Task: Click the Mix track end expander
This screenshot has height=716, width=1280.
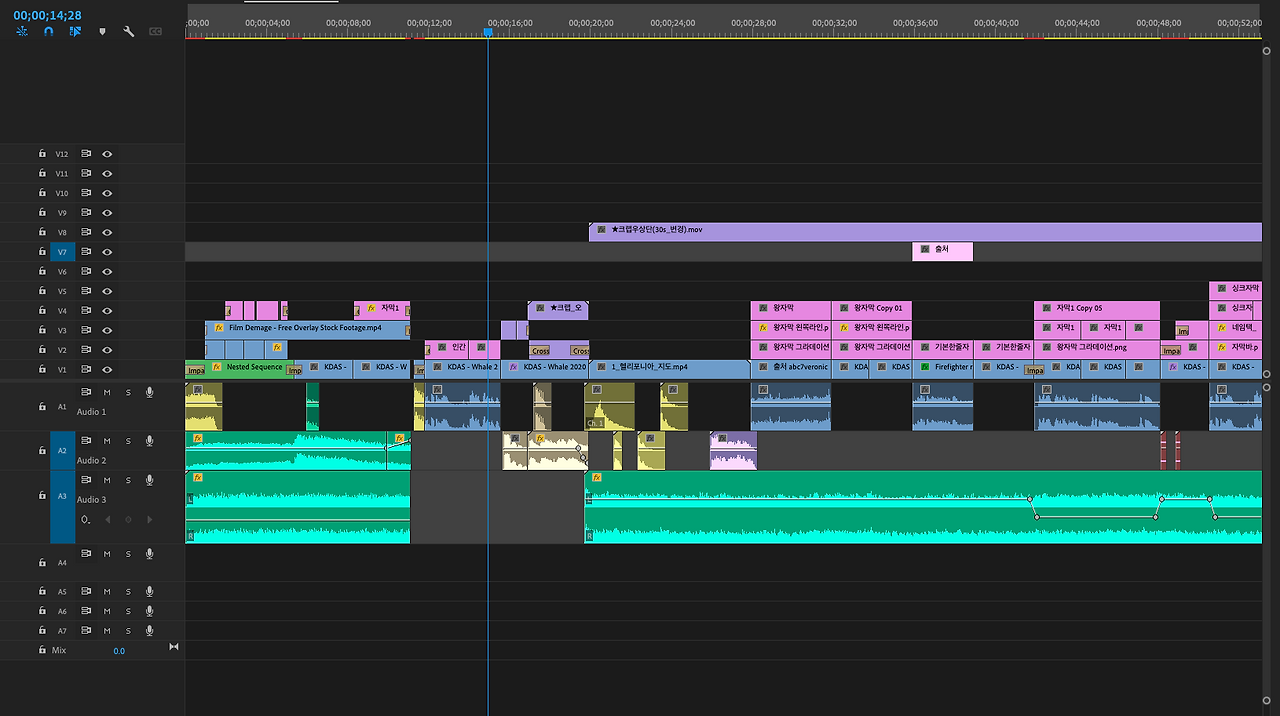Action: click(173, 647)
